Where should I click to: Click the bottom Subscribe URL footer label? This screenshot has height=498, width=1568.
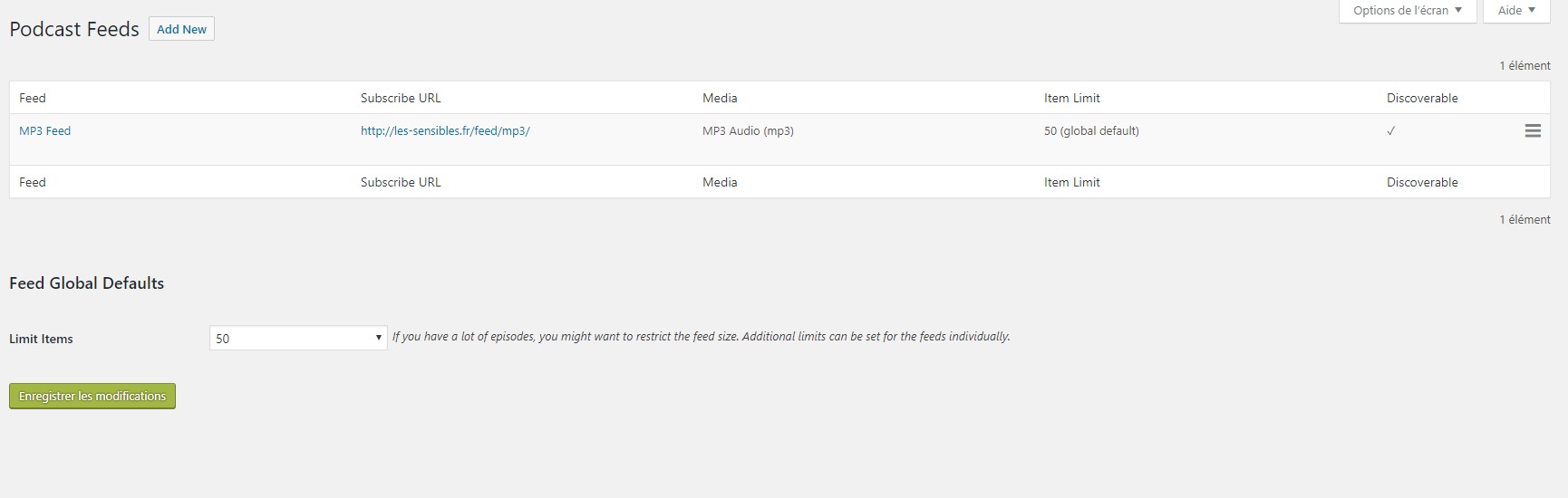click(401, 182)
